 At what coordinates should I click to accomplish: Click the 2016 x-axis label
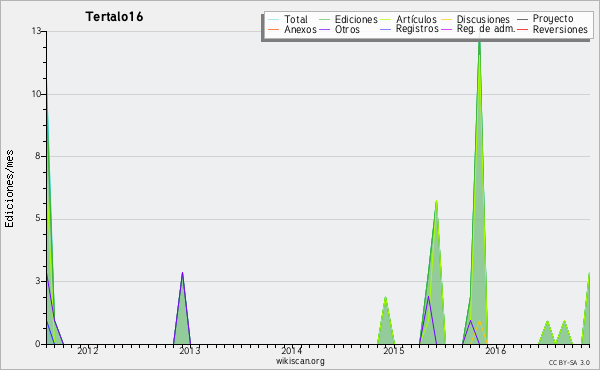496,351
